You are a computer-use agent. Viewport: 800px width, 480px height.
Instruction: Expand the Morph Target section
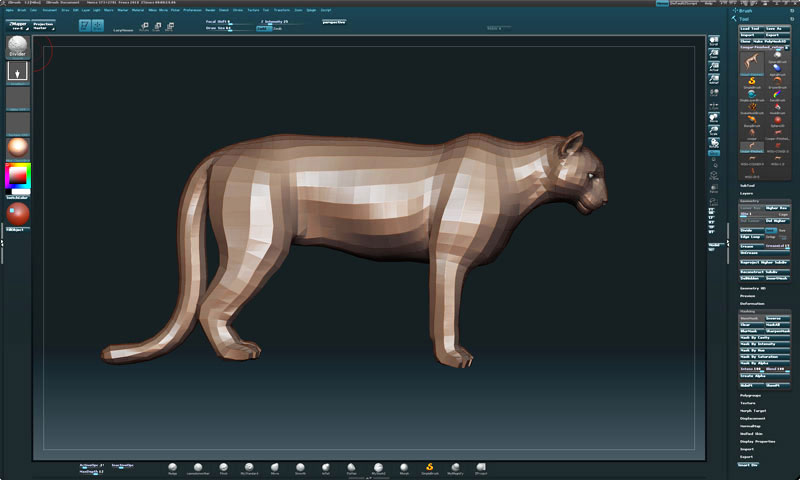pyautogui.click(x=753, y=411)
